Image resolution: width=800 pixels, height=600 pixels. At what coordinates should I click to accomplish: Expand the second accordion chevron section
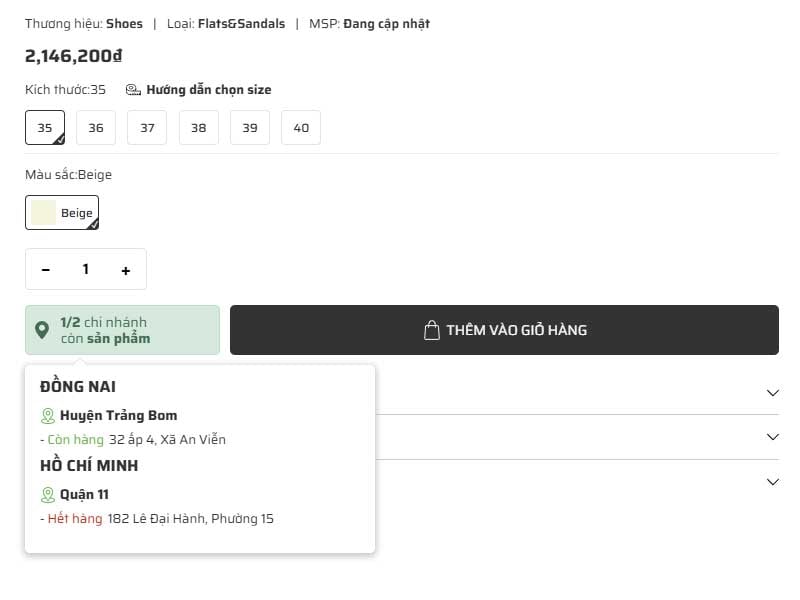coord(772,437)
